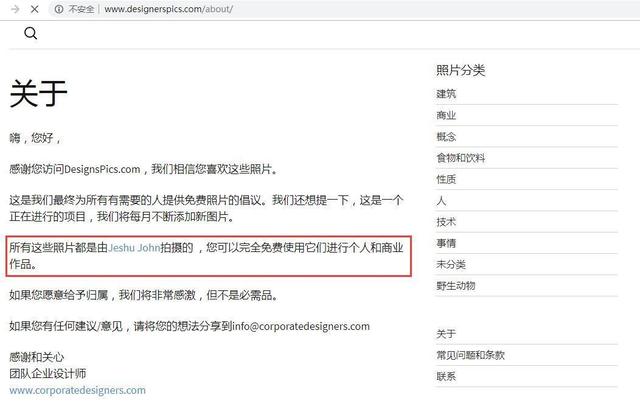The image size is (640, 409).
Task: Open the 联系 page link
Action: 446,376
